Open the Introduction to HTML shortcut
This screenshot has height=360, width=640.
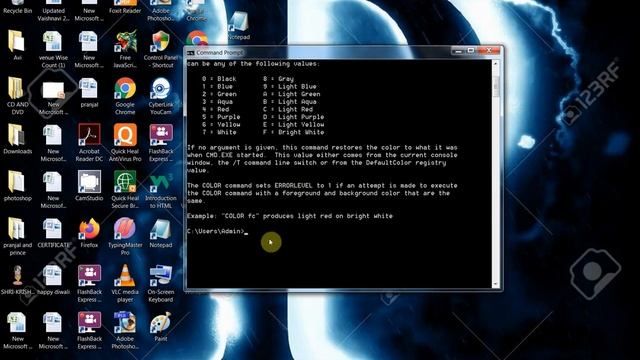(161, 190)
